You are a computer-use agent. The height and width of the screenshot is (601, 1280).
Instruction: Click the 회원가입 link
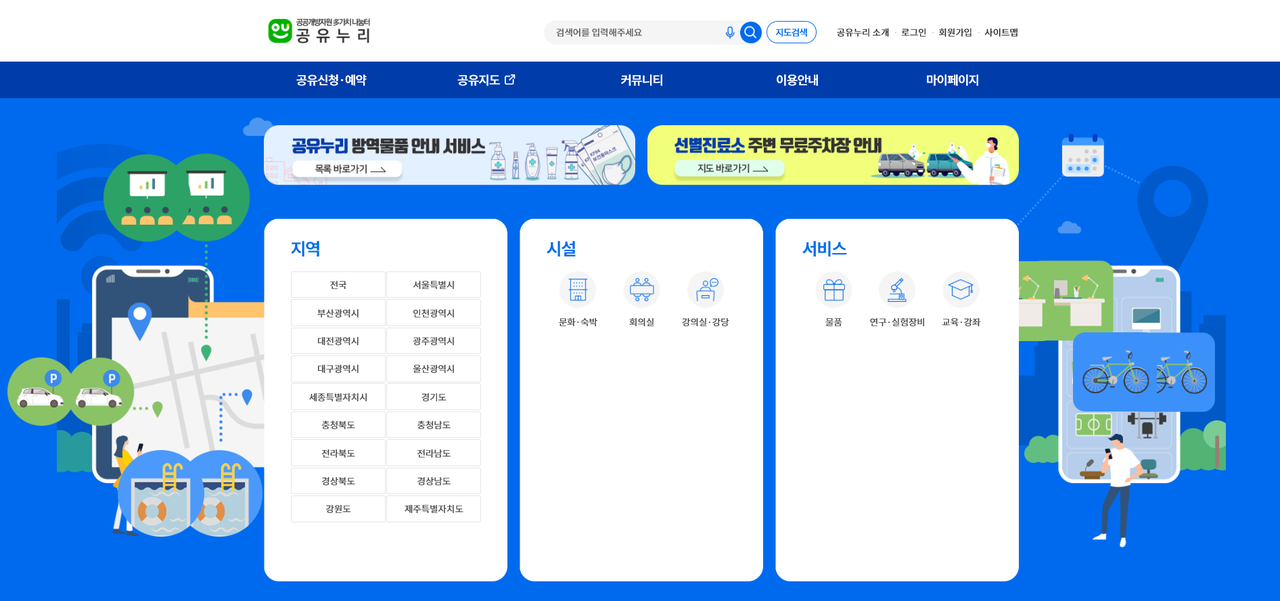pyautogui.click(x=955, y=33)
